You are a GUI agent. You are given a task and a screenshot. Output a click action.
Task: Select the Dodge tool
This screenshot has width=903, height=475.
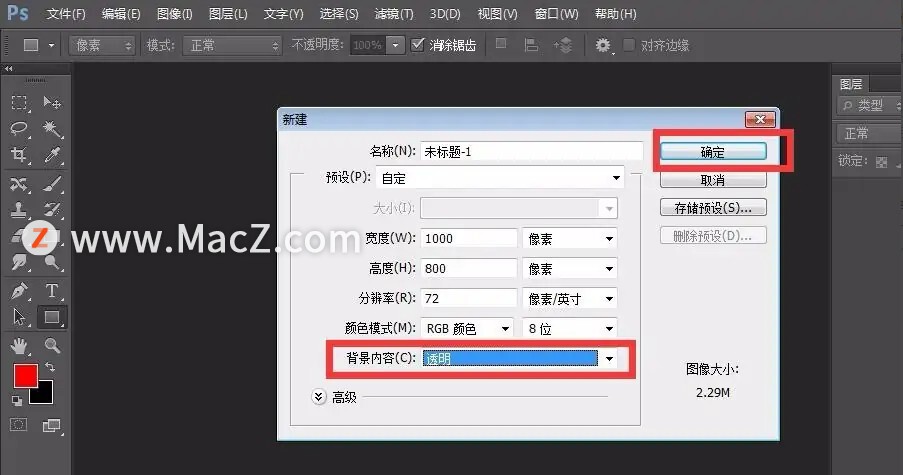[52, 262]
